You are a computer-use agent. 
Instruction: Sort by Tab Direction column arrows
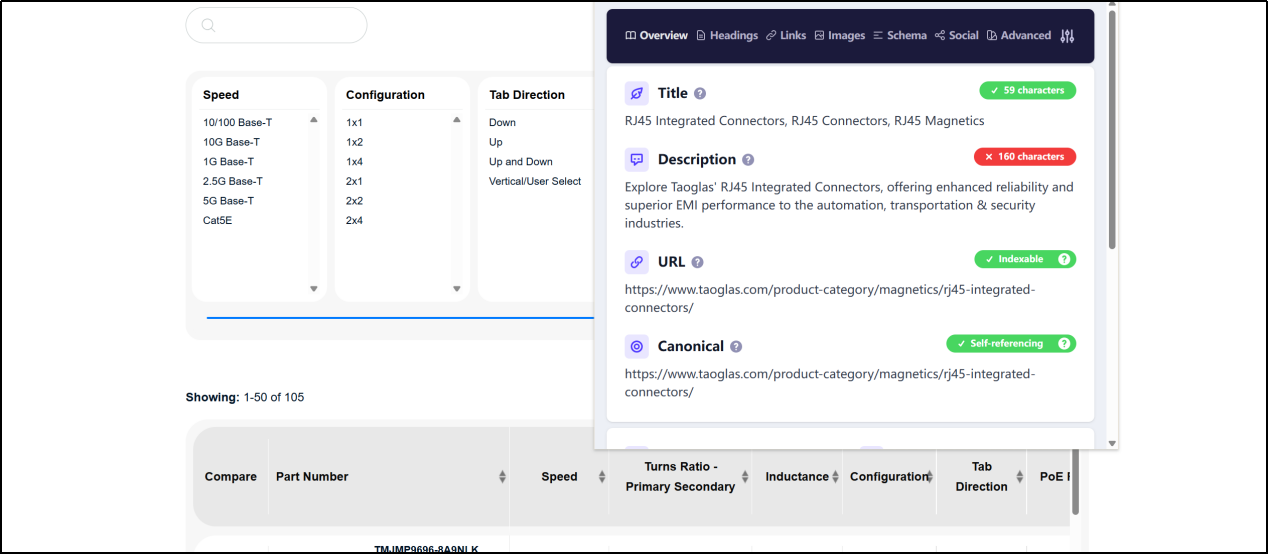1020,477
